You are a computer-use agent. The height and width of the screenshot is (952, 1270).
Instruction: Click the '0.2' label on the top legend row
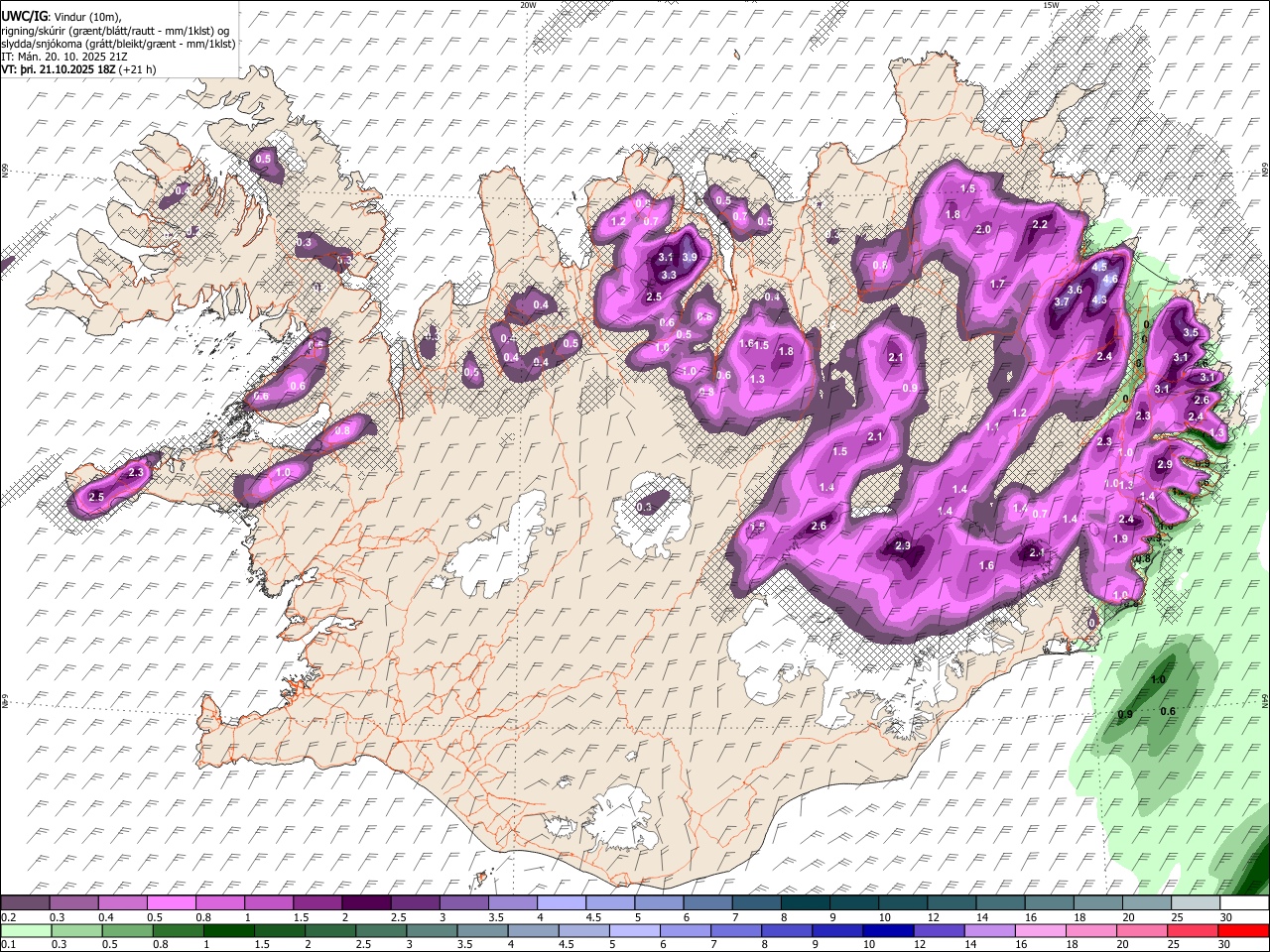pyautogui.click(x=8, y=918)
